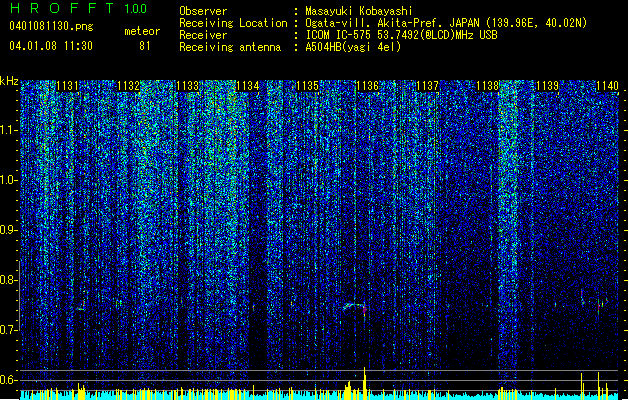
Task: Click the 1.1 kHz axis tick label
Action: (8, 130)
